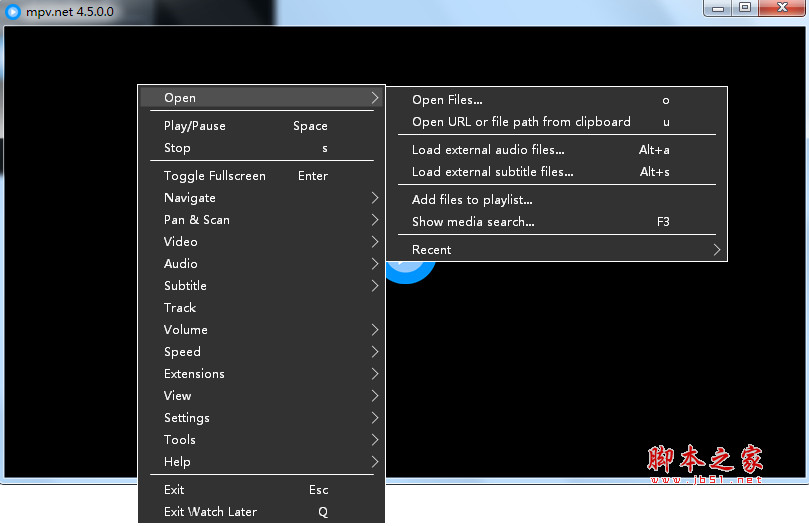Expand the Tools submenu
The image size is (809, 526).
pyautogui.click(x=262, y=440)
